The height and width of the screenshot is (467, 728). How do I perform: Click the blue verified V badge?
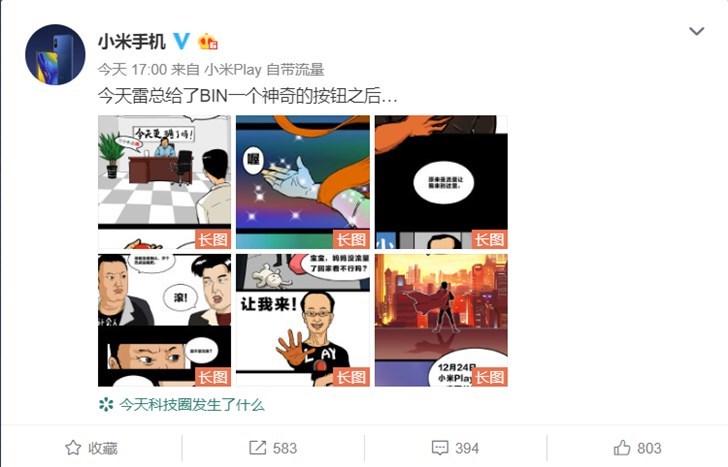[x=182, y=41]
